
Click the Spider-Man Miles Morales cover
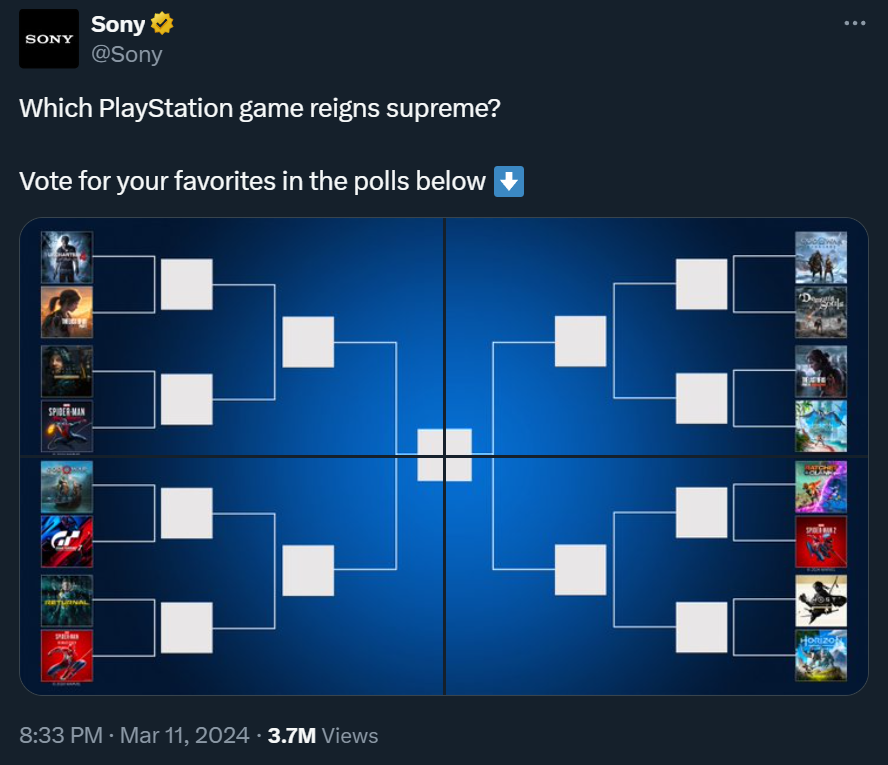[x=67, y=426]
